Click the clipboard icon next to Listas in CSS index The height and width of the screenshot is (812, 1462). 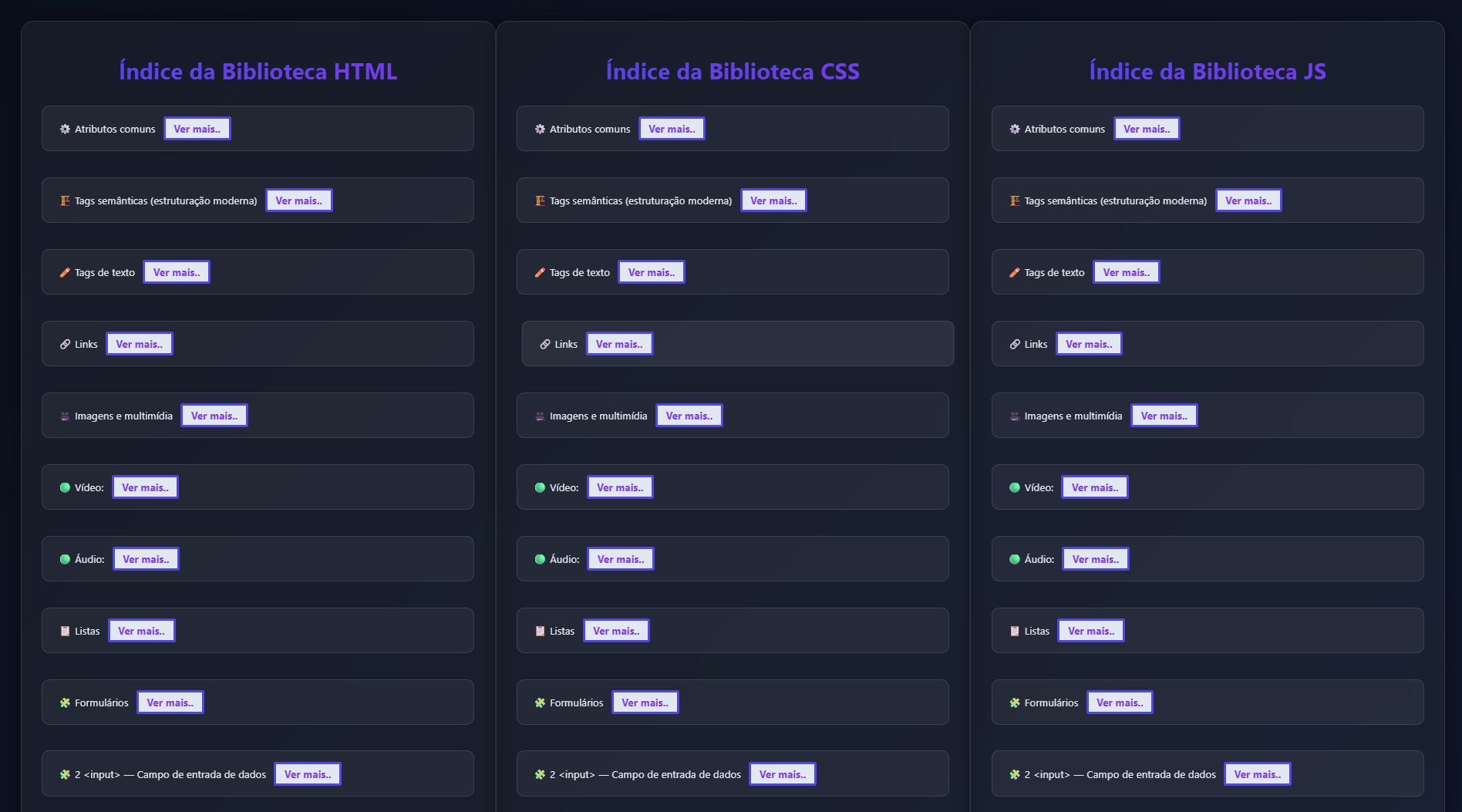540,632
